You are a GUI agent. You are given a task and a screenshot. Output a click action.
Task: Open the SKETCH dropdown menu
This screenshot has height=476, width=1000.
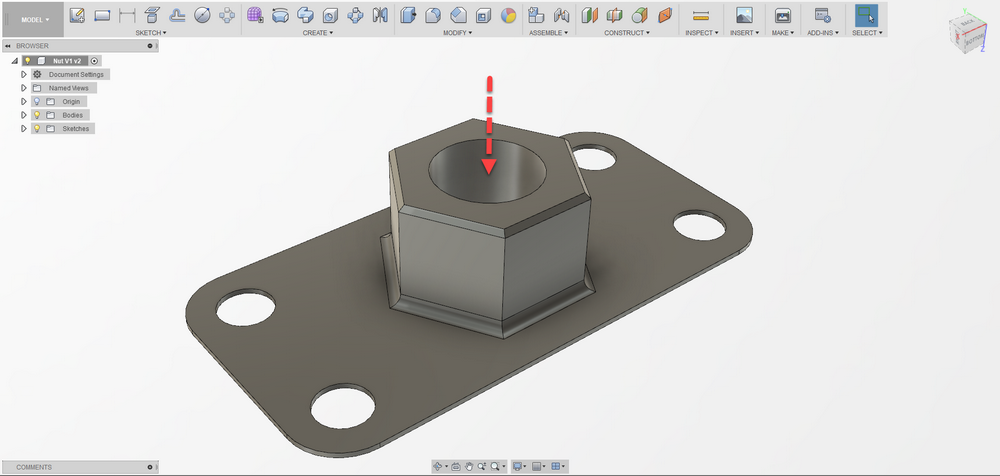151,33
